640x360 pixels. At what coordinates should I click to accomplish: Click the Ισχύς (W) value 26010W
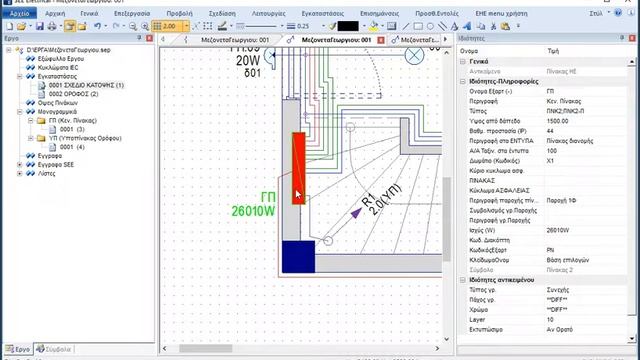point(585,230)
